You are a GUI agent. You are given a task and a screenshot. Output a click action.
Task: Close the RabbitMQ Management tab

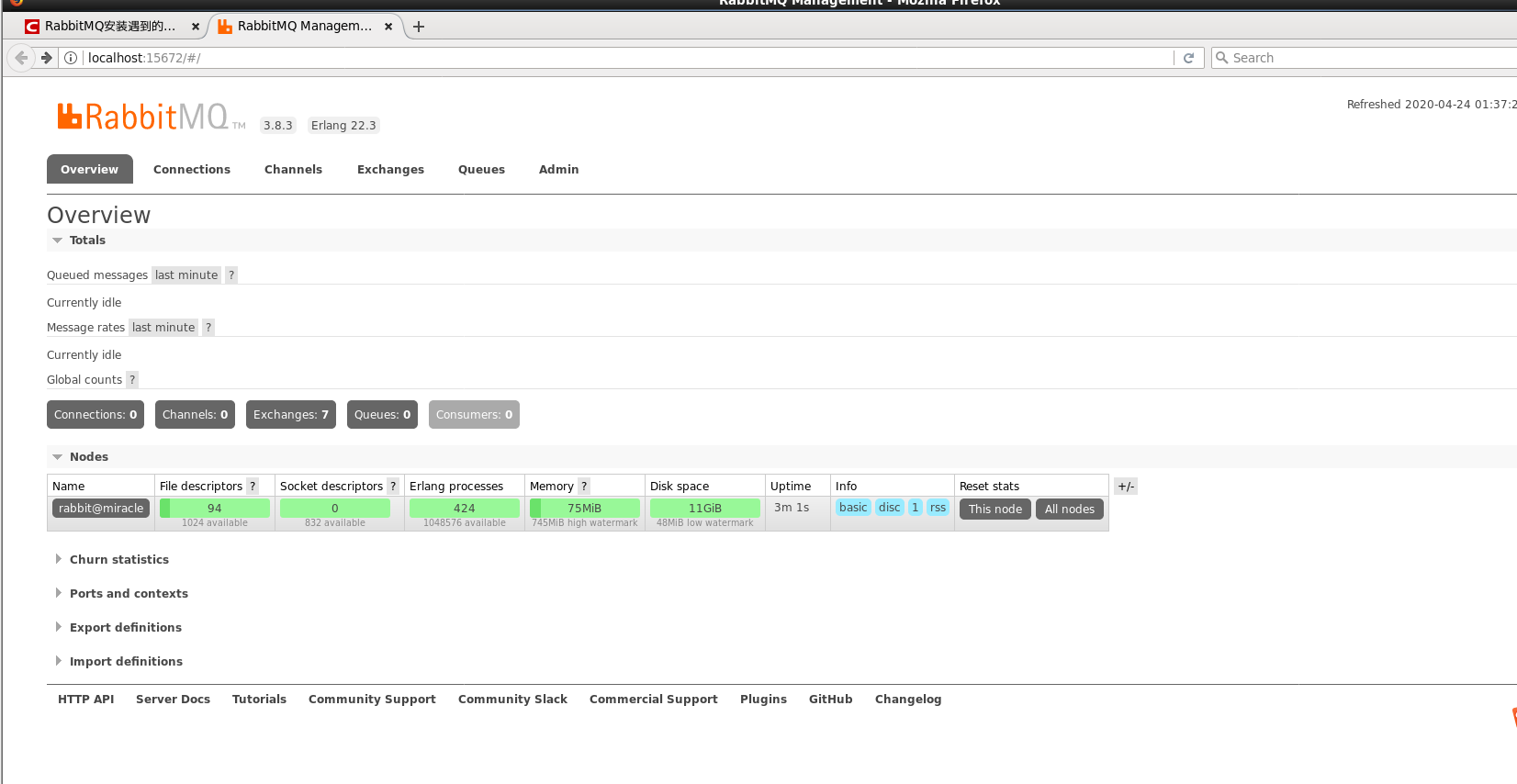coord(388,27)
